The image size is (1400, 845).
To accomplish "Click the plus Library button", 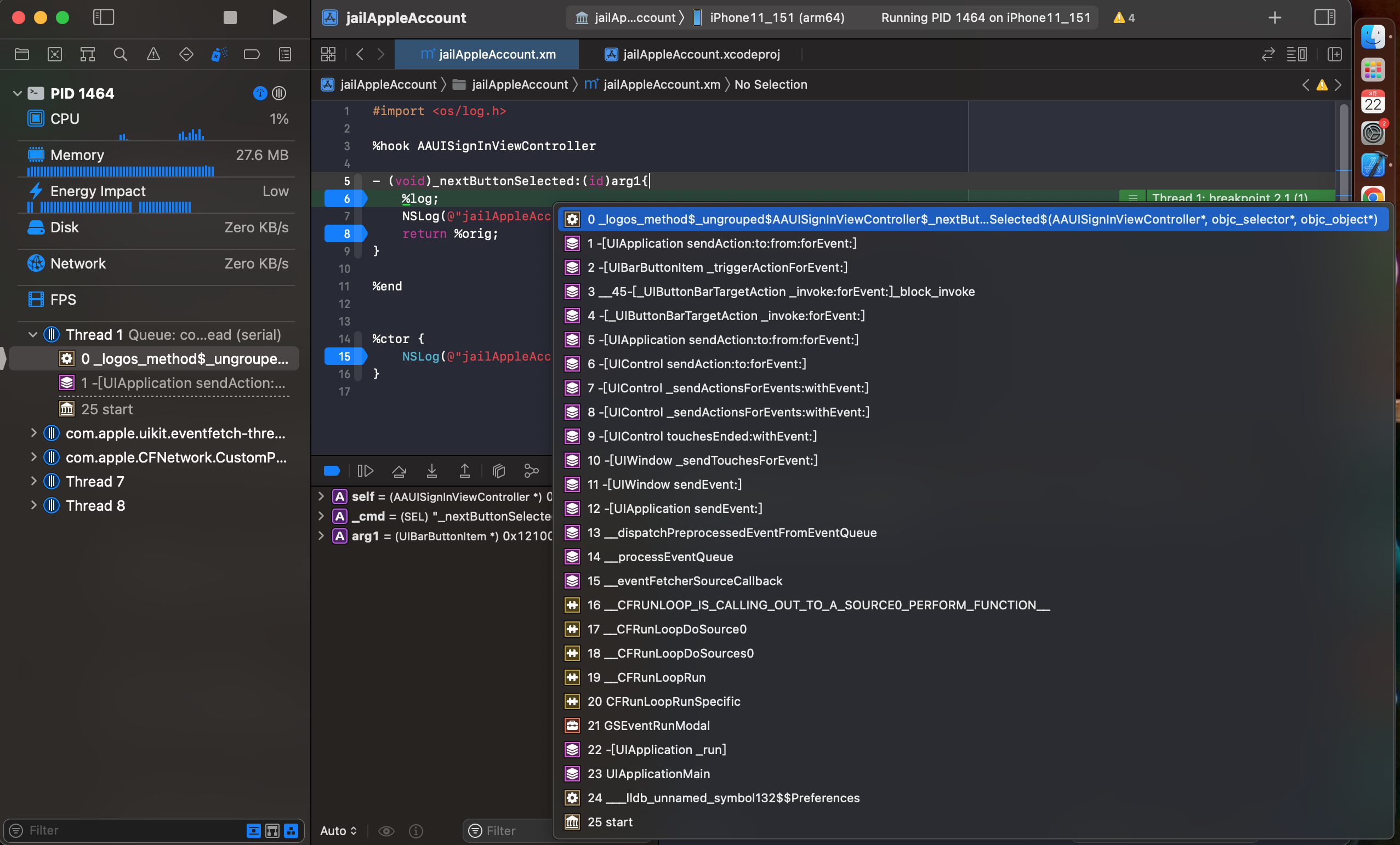I will point(1275,18).
